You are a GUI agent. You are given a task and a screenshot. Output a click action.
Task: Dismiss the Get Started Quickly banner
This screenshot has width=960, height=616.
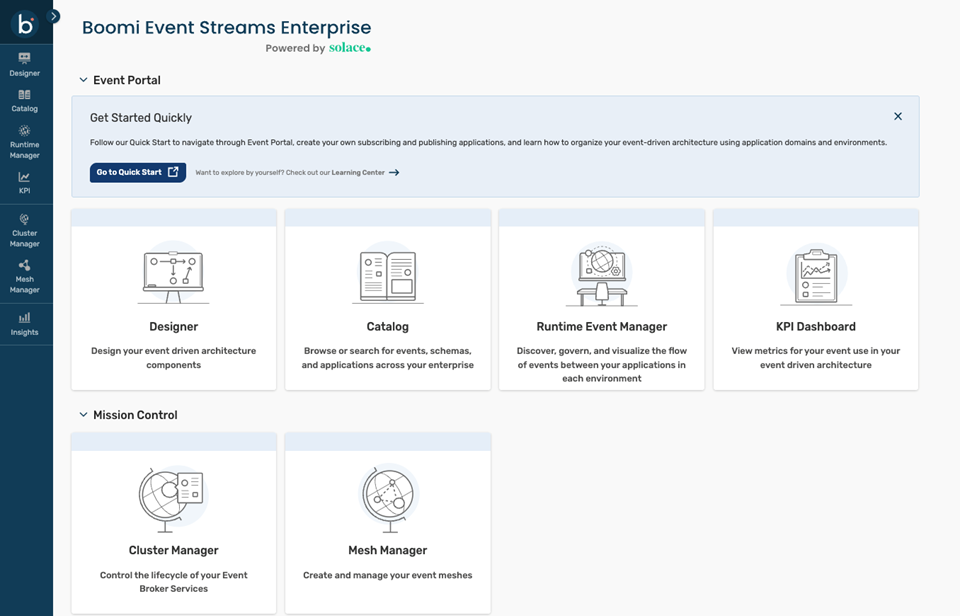pyautogui.click(x=897, y=116)
